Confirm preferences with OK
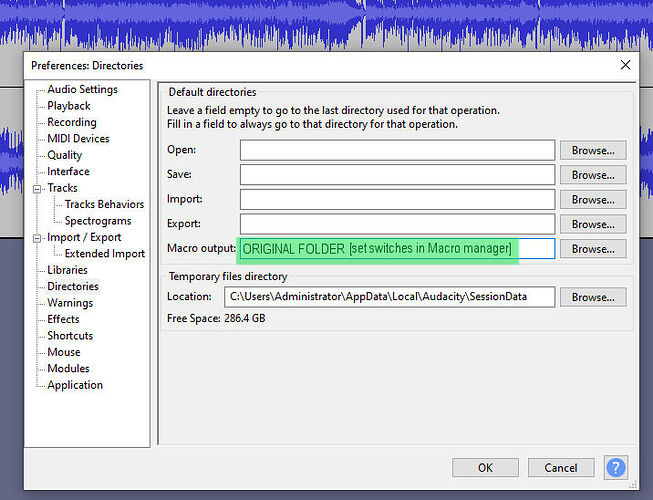 click(x=485, y=468)
